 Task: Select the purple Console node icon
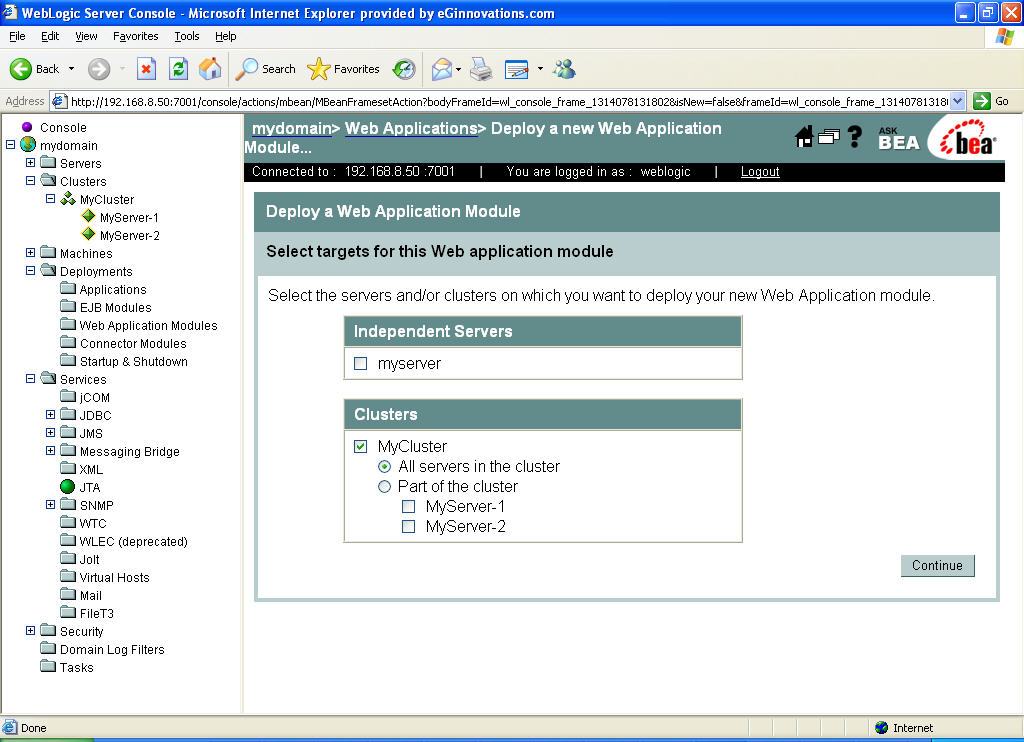tap(27, 127)
